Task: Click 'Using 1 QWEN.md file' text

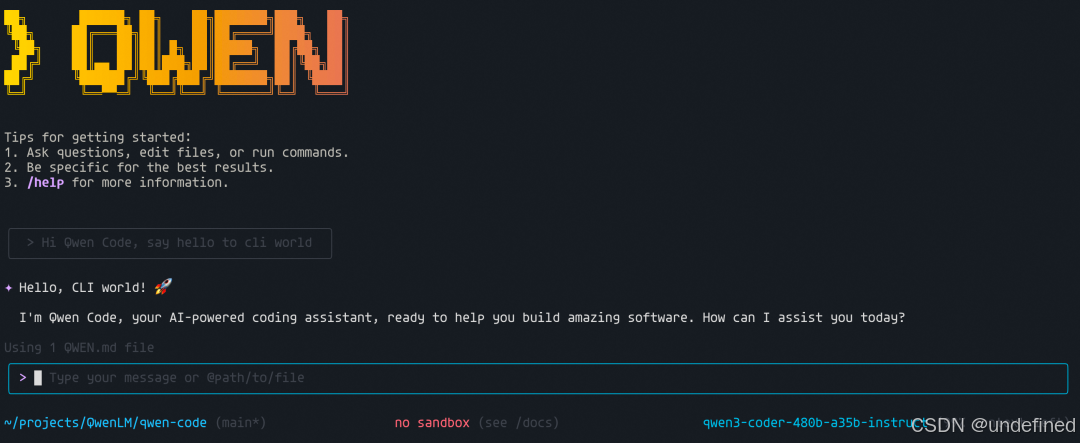Action: click(x=79, y=348)
